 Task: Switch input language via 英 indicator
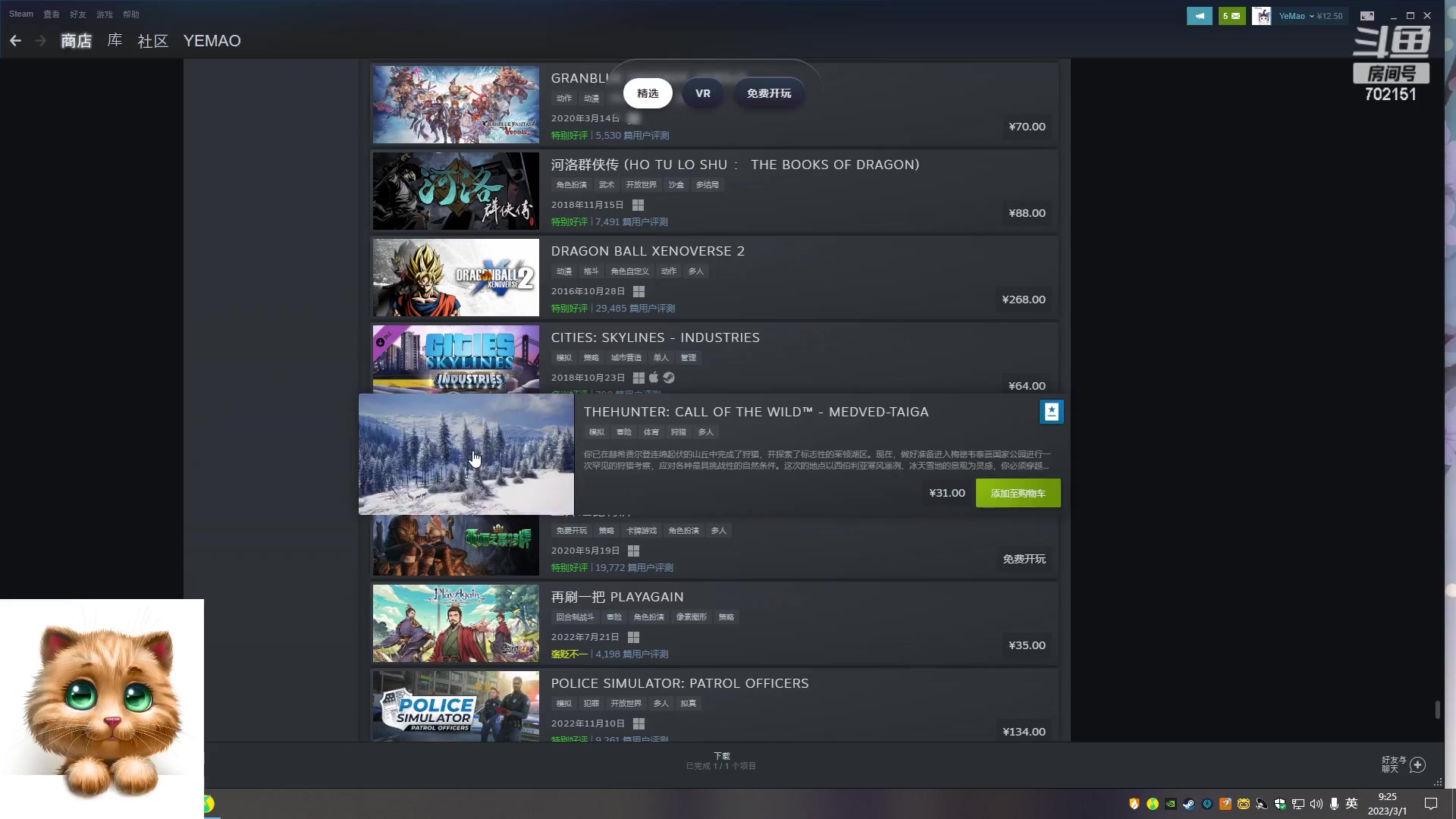point(1351,804)
